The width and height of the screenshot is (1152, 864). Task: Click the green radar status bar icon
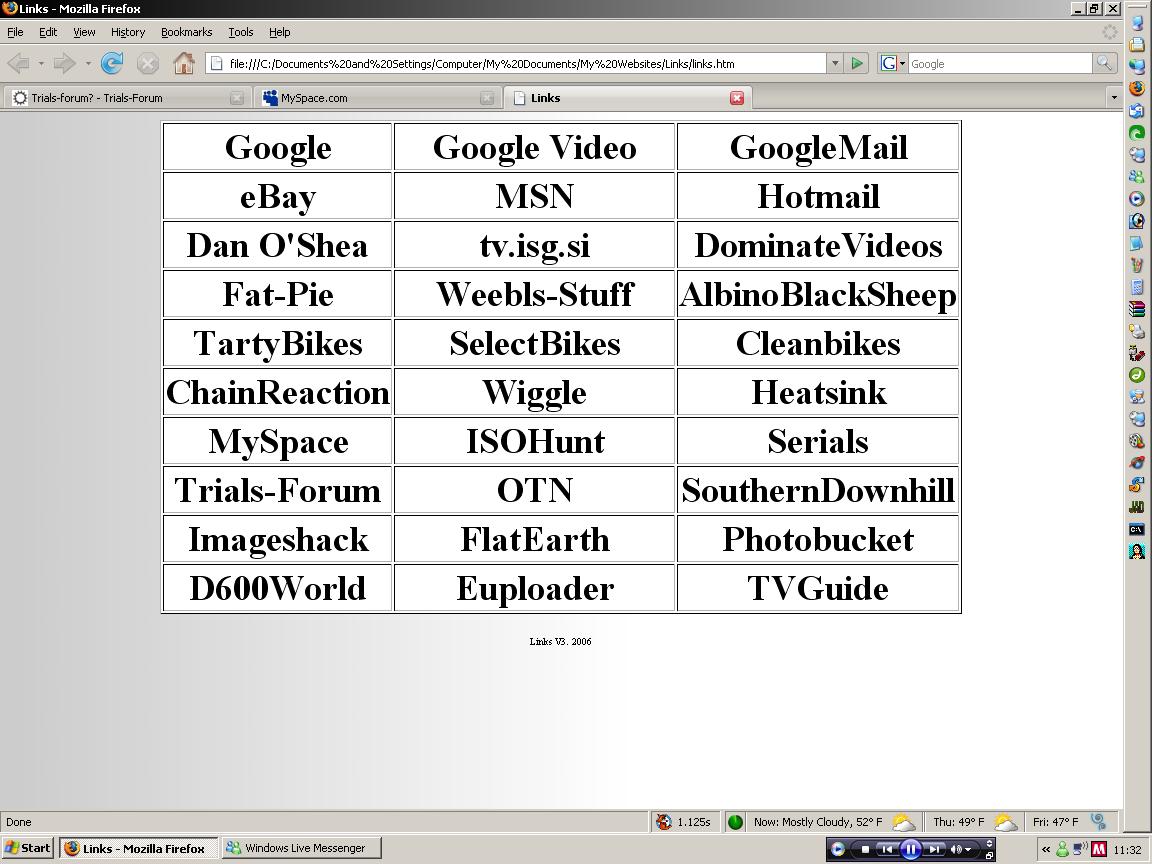pos(735,822)
